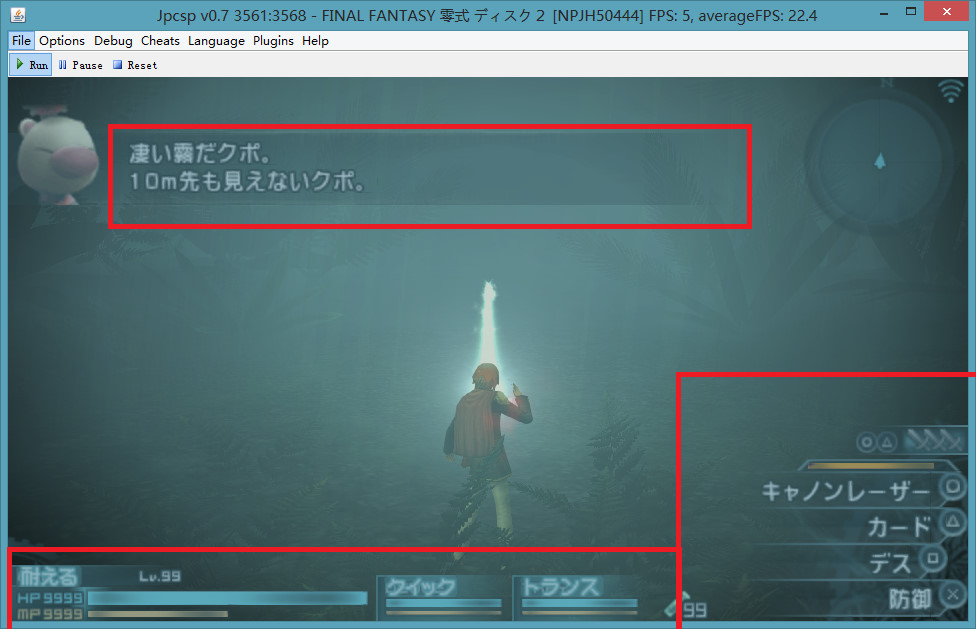Screen dimensions: 976x629
Task: Close the Jpcsp window
Action: [x=946, y=12]
